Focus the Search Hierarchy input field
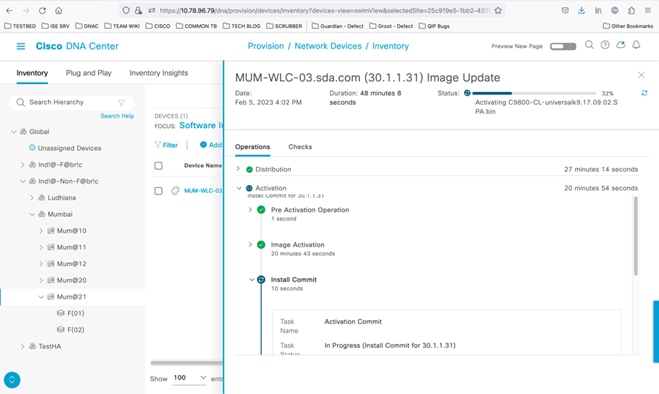The height and width of the screenshot is (394, 659). 71,102
